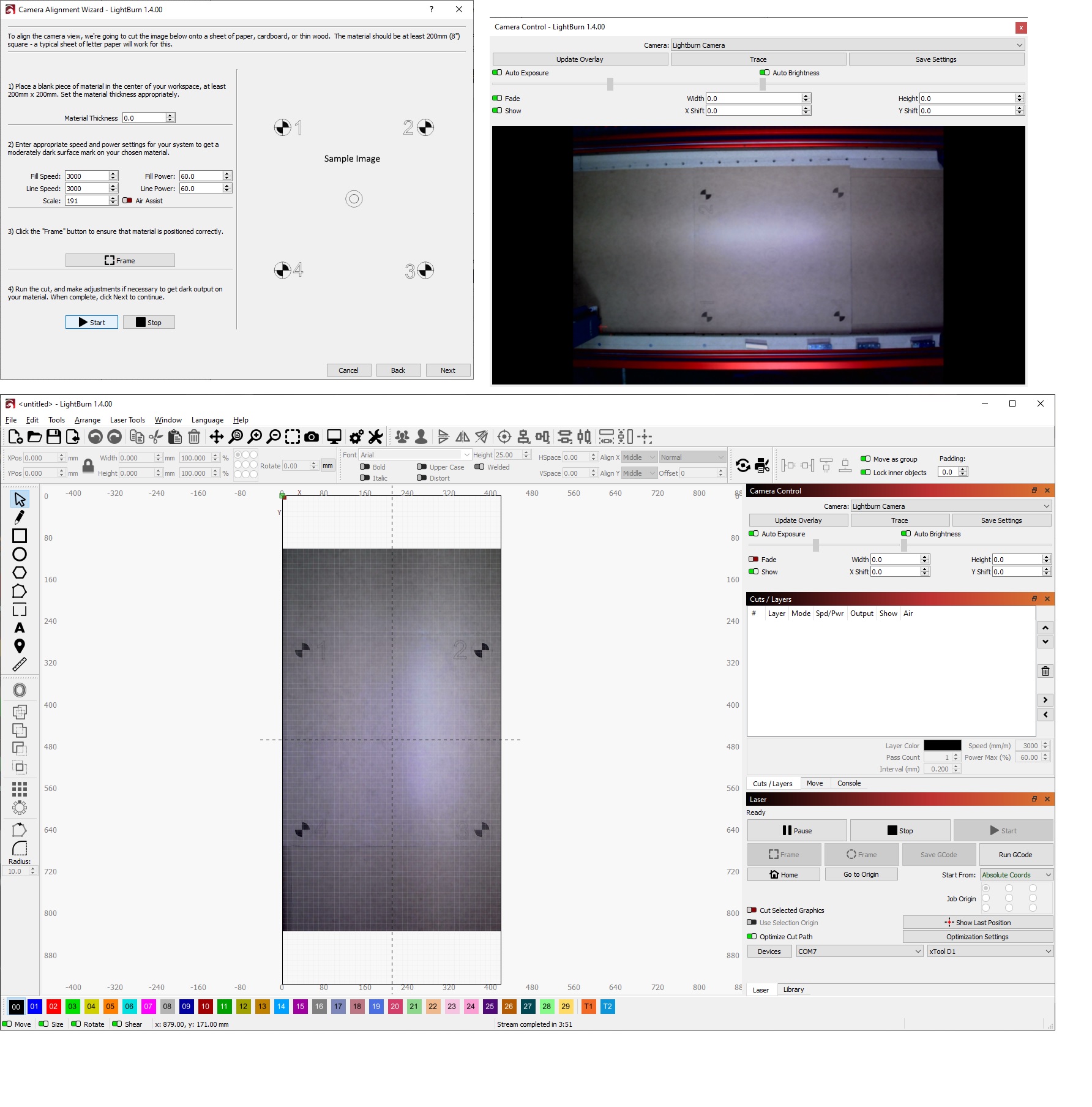
Task: Toggle Optimize Cut Path
Action: (752, 936)
